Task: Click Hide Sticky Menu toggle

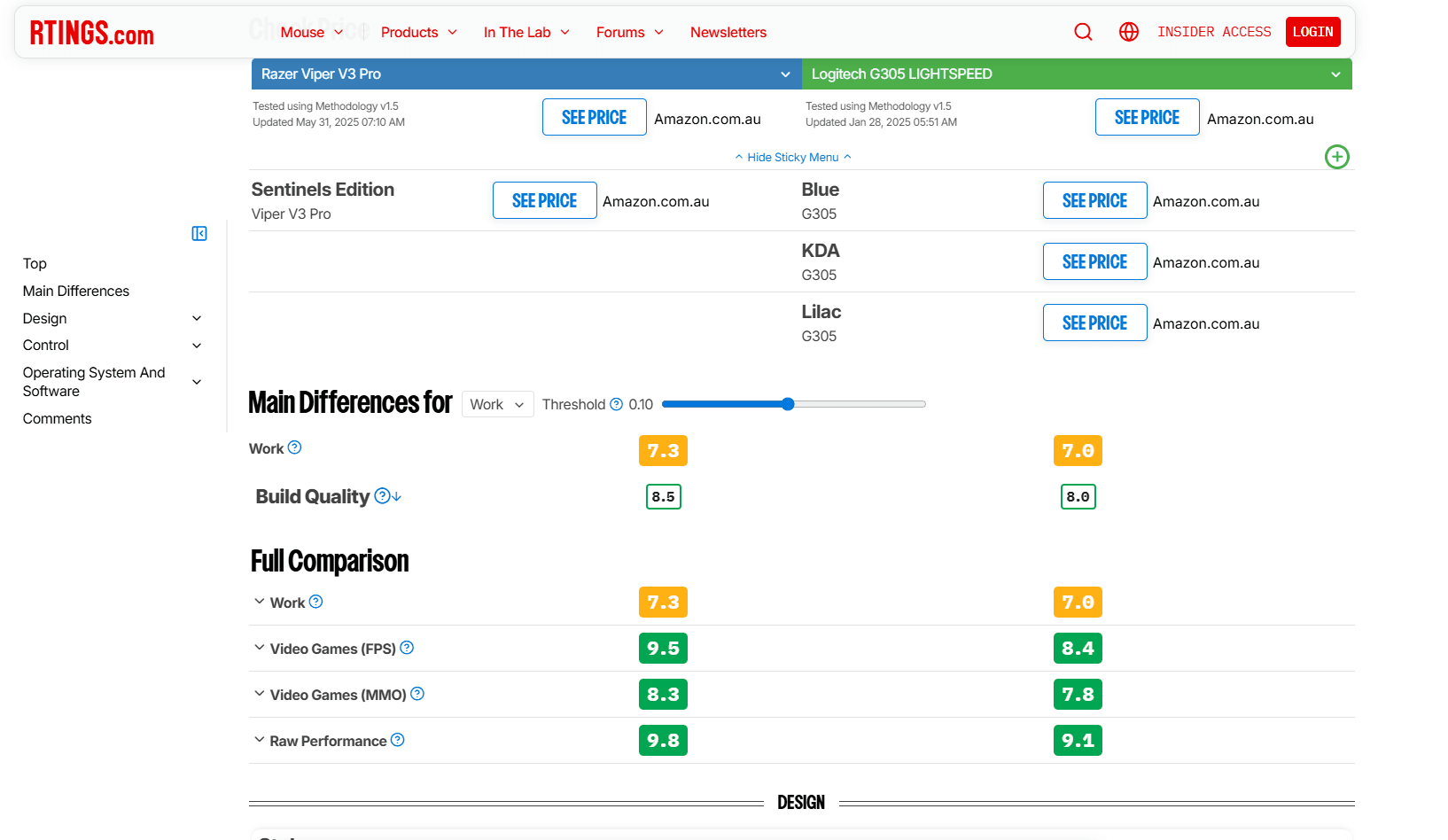Action: tap(793, 157)
